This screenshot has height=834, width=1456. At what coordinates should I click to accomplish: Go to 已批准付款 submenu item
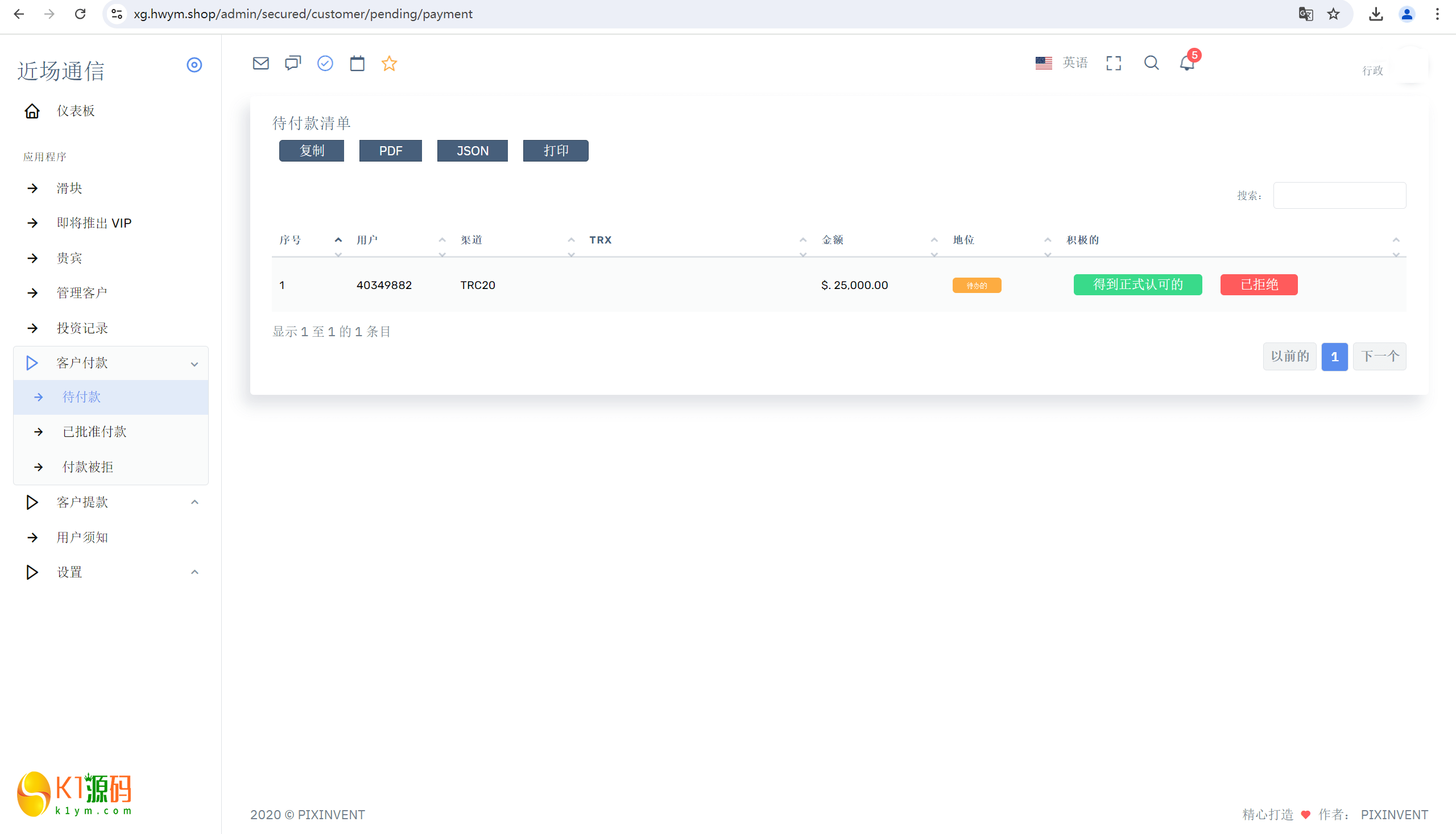94,432
